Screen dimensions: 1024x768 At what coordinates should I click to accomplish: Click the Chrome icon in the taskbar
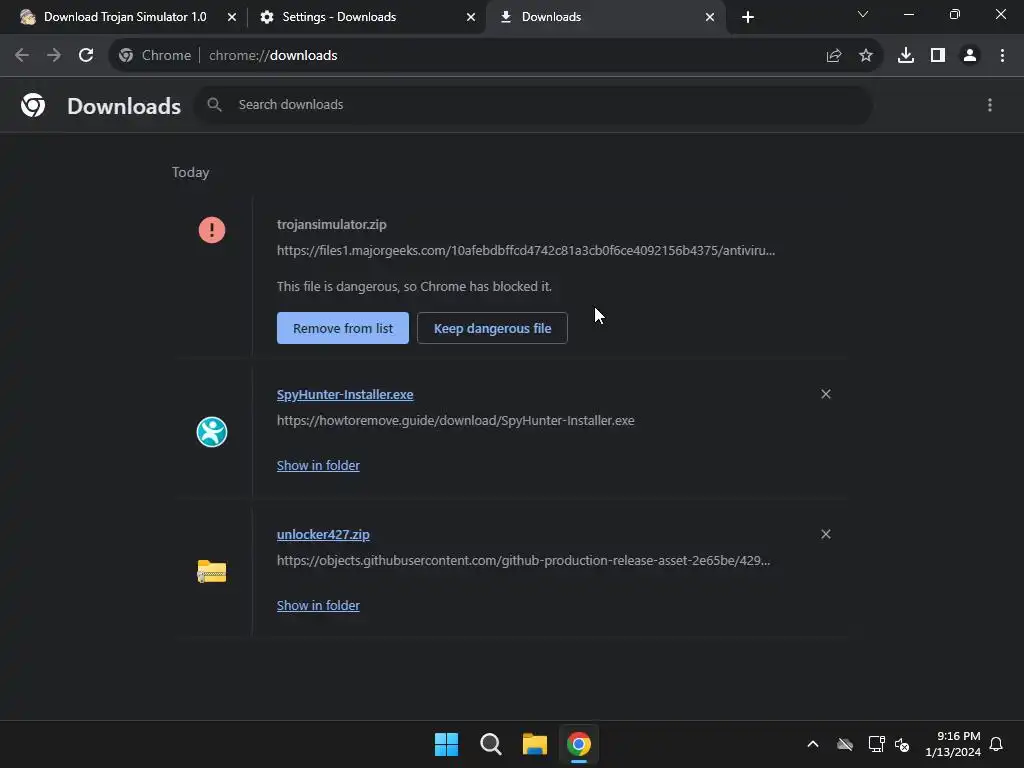(x=579, y=744)
